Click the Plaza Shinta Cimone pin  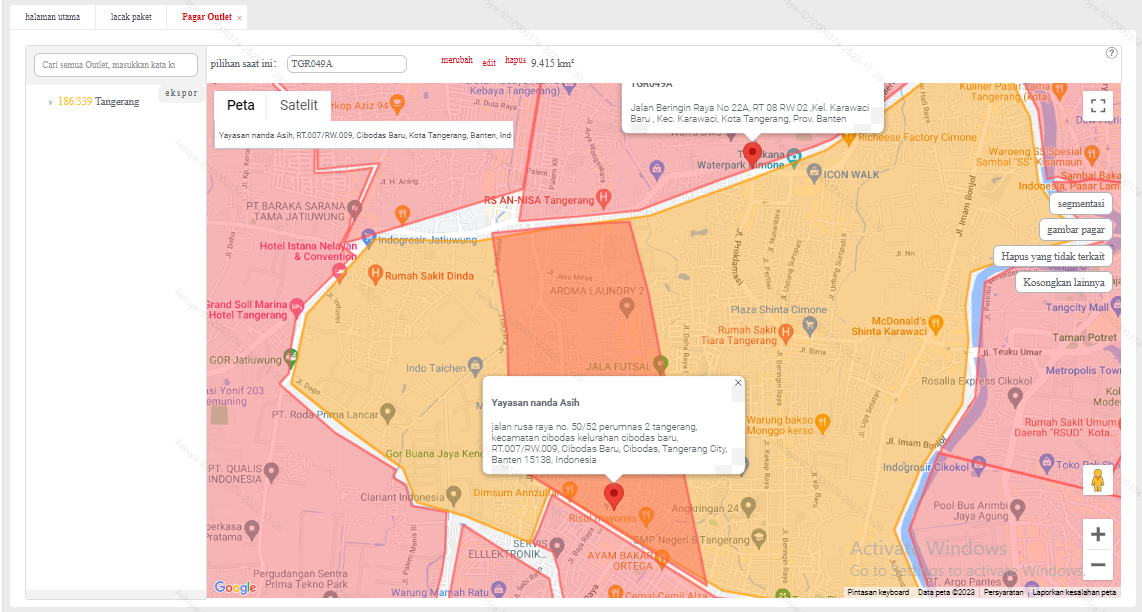coord(809,326)
